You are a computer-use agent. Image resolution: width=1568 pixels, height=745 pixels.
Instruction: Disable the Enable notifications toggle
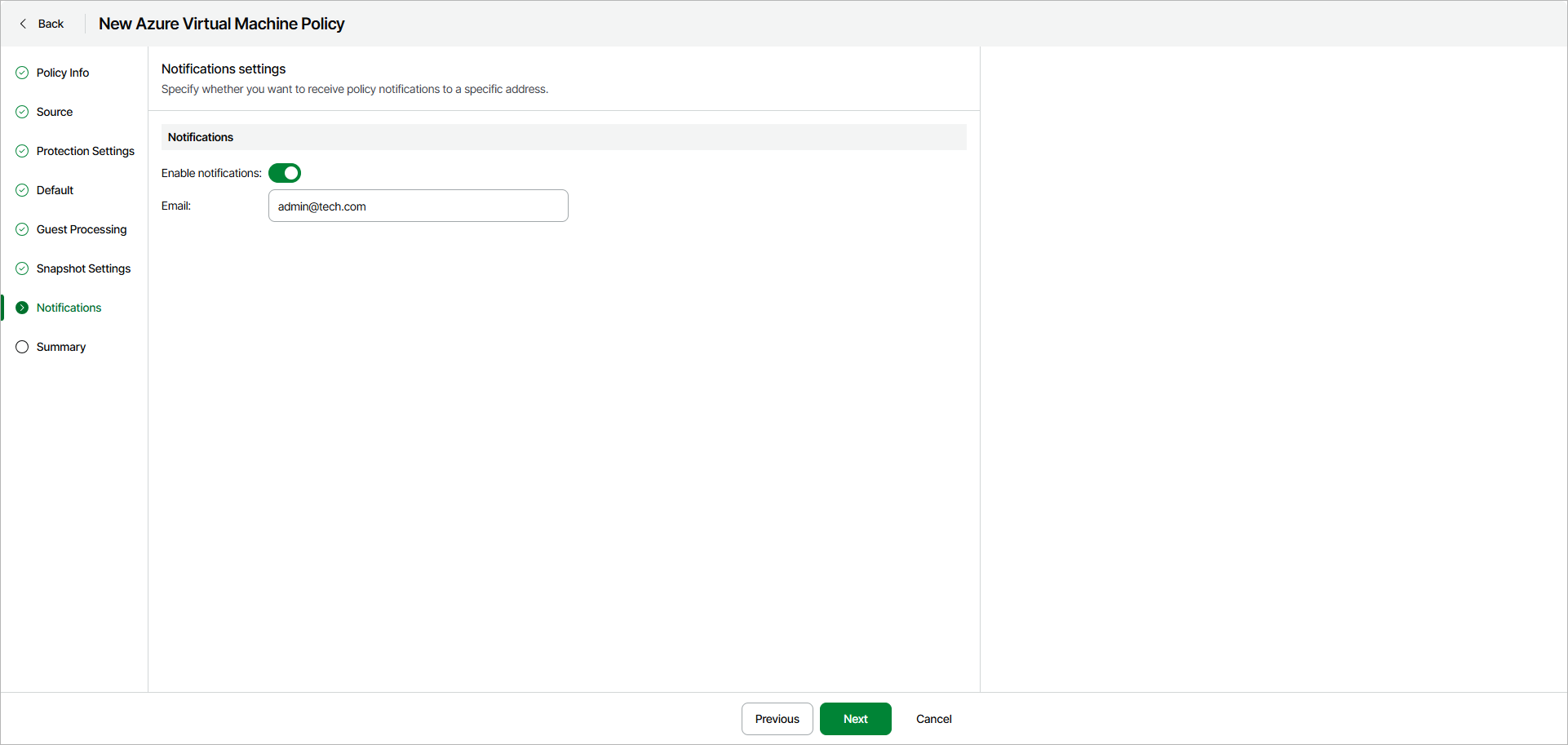(x=285, y=173)
